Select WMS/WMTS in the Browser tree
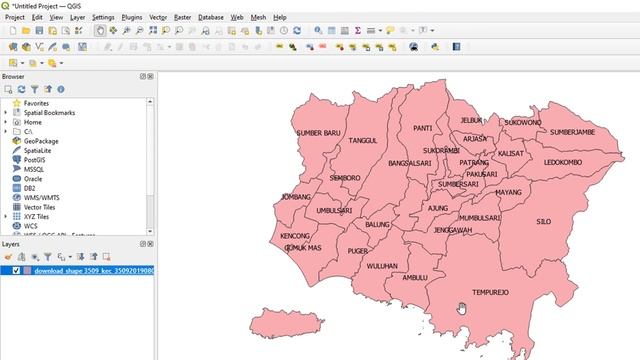 (x=41, y=198)
